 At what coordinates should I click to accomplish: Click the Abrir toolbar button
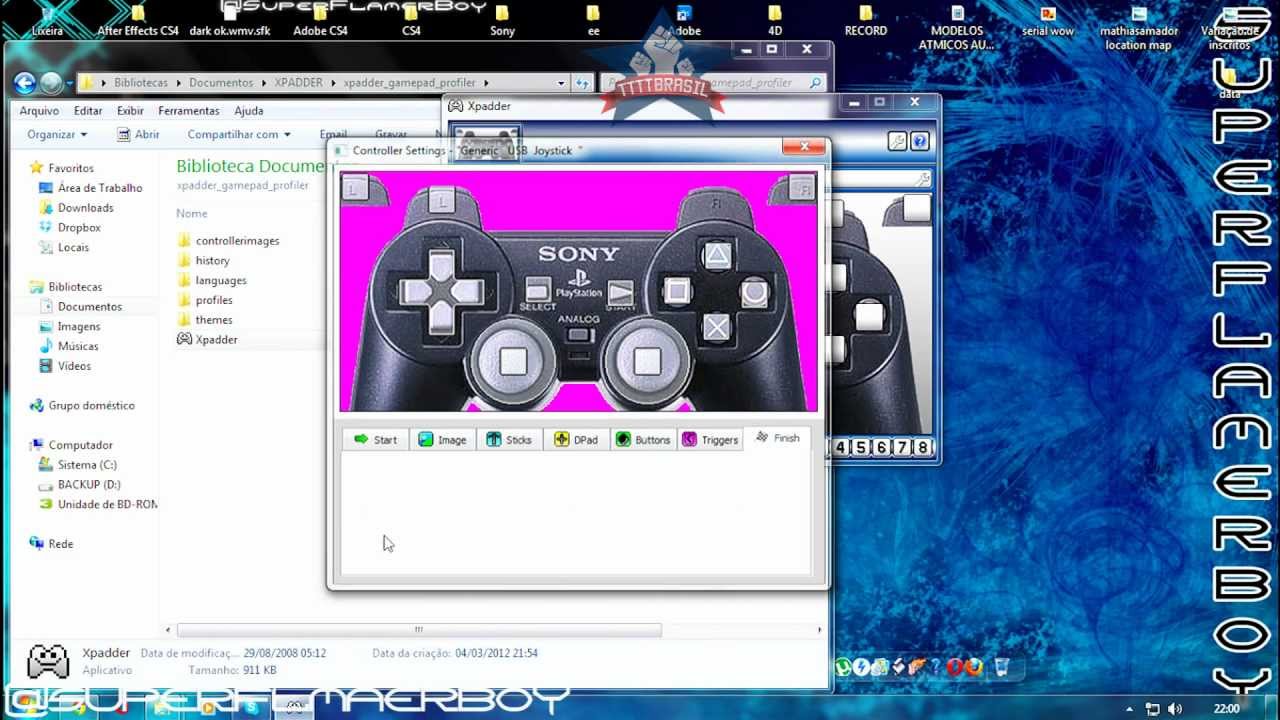pos(138,134)
